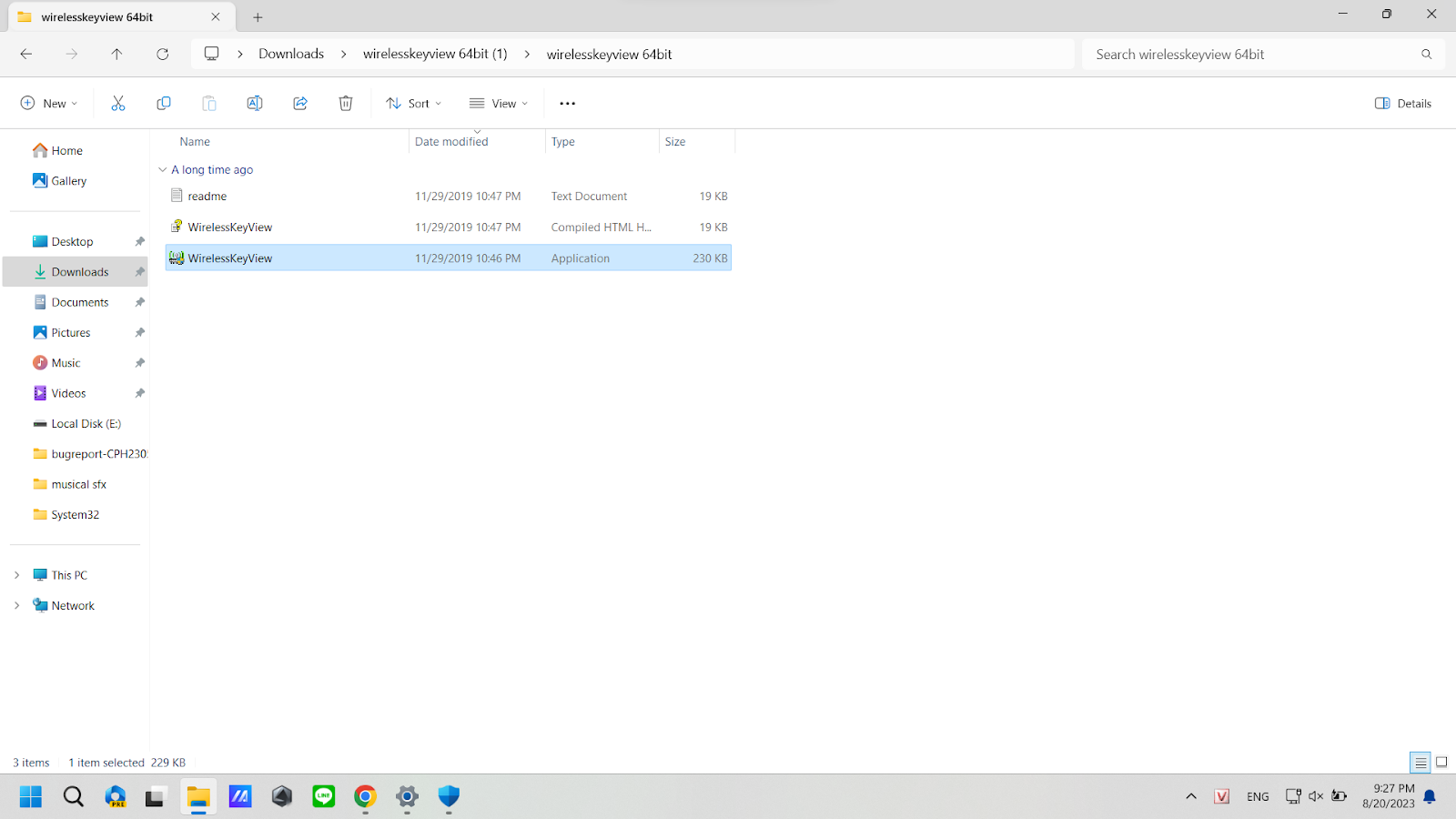Open clock and date 9:27 PM

(1390, 796)
